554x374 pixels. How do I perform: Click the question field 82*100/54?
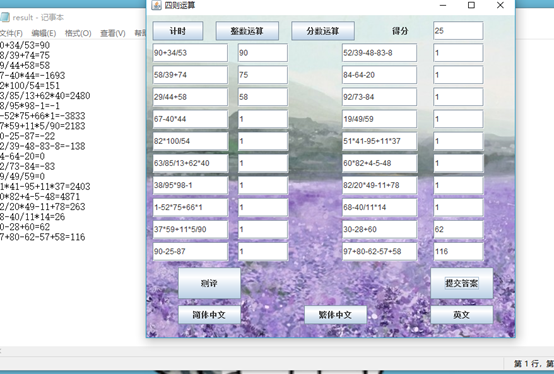[x=190, y=141]
